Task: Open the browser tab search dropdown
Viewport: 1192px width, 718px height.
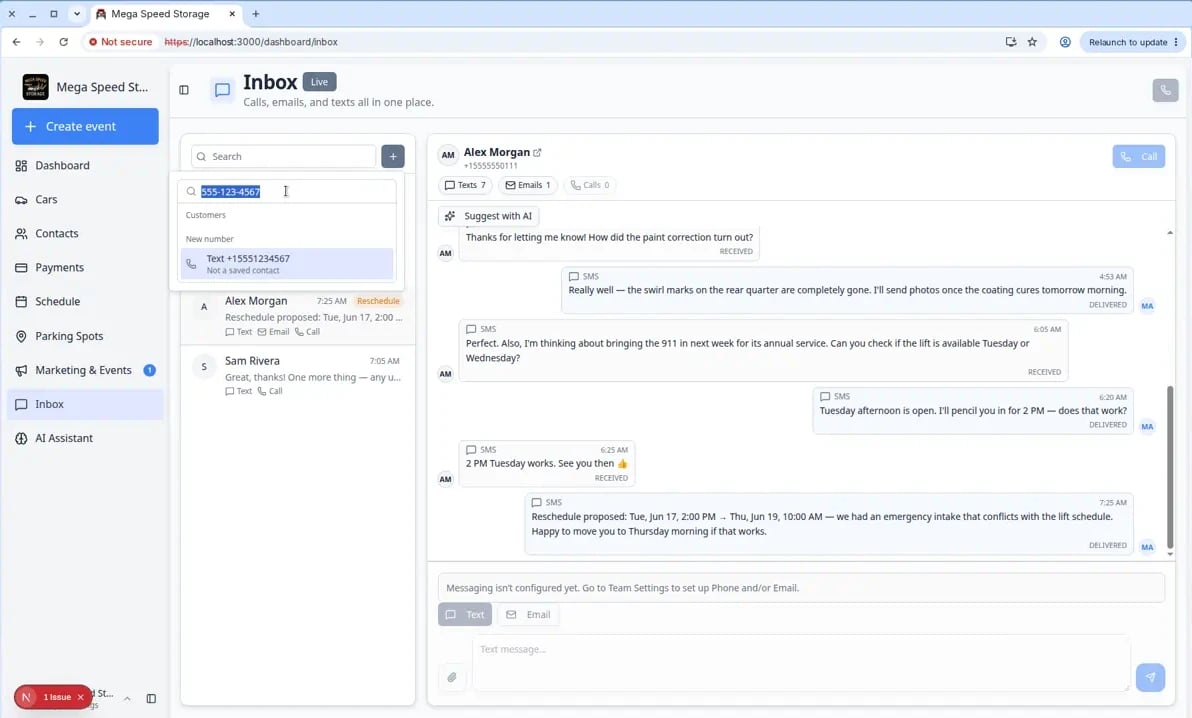Action: [77, 14]
